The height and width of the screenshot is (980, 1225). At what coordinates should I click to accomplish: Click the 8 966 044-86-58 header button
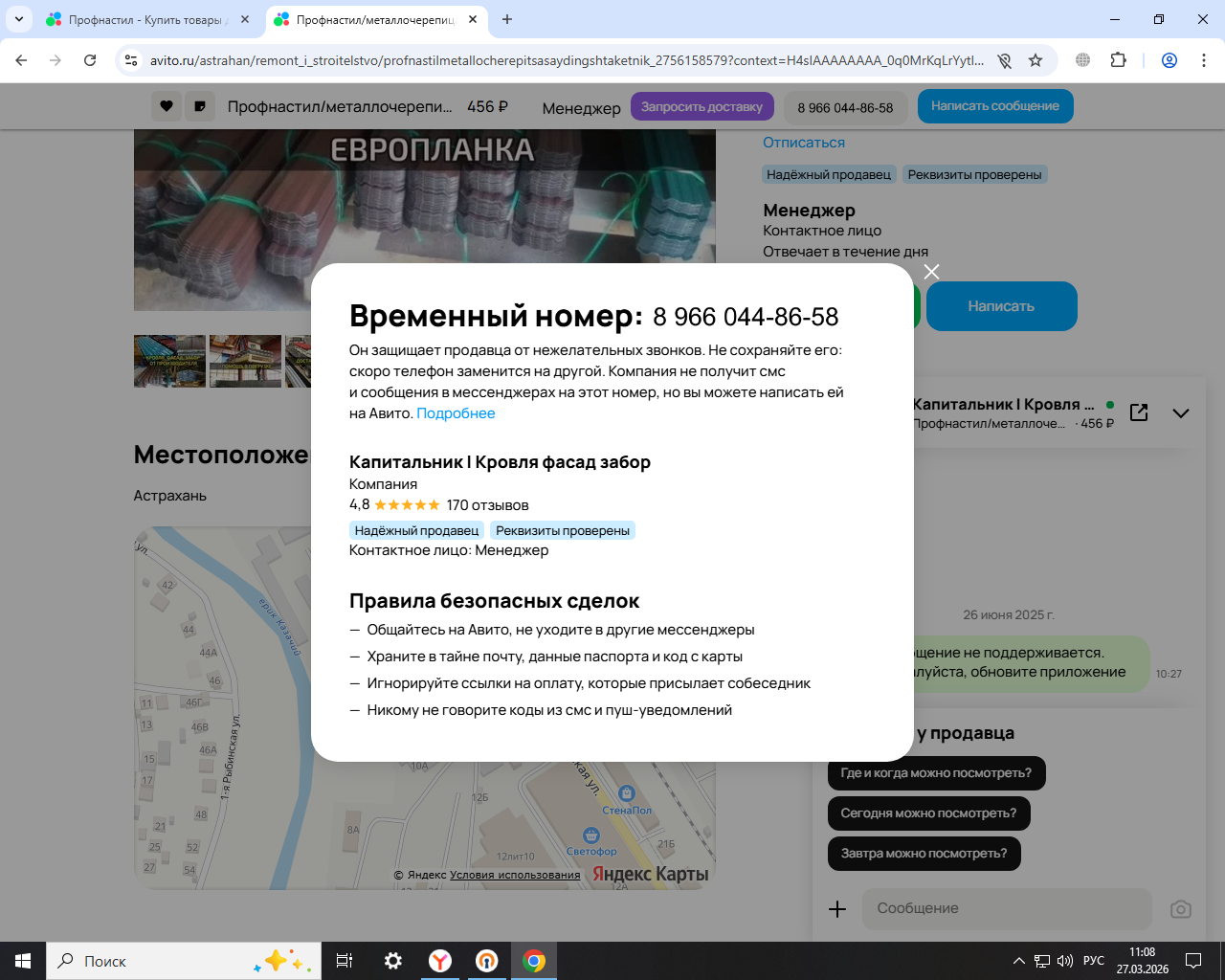[x=845, y=107]
